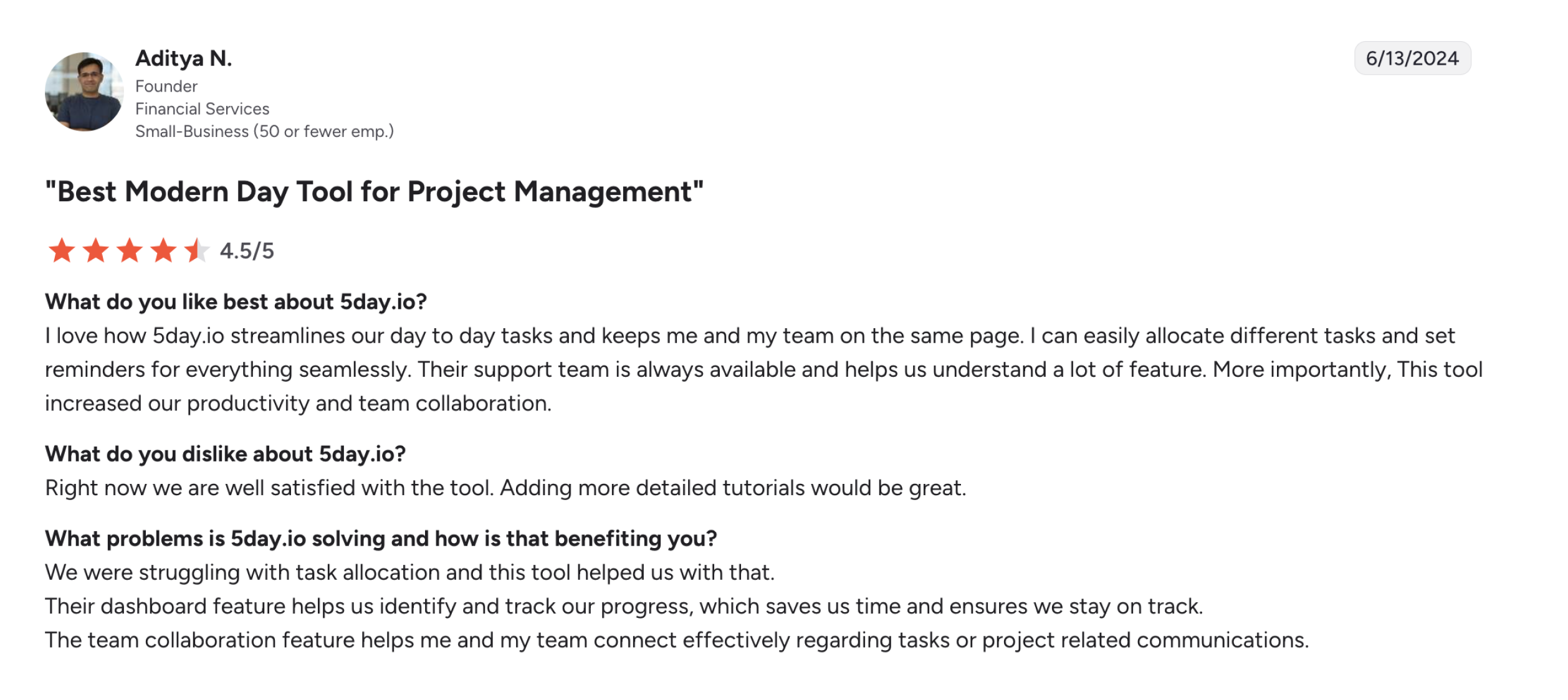Screen dimensions: 1568x700
Task: Click the line about team collaboration feature
Action: pos(677,640)
